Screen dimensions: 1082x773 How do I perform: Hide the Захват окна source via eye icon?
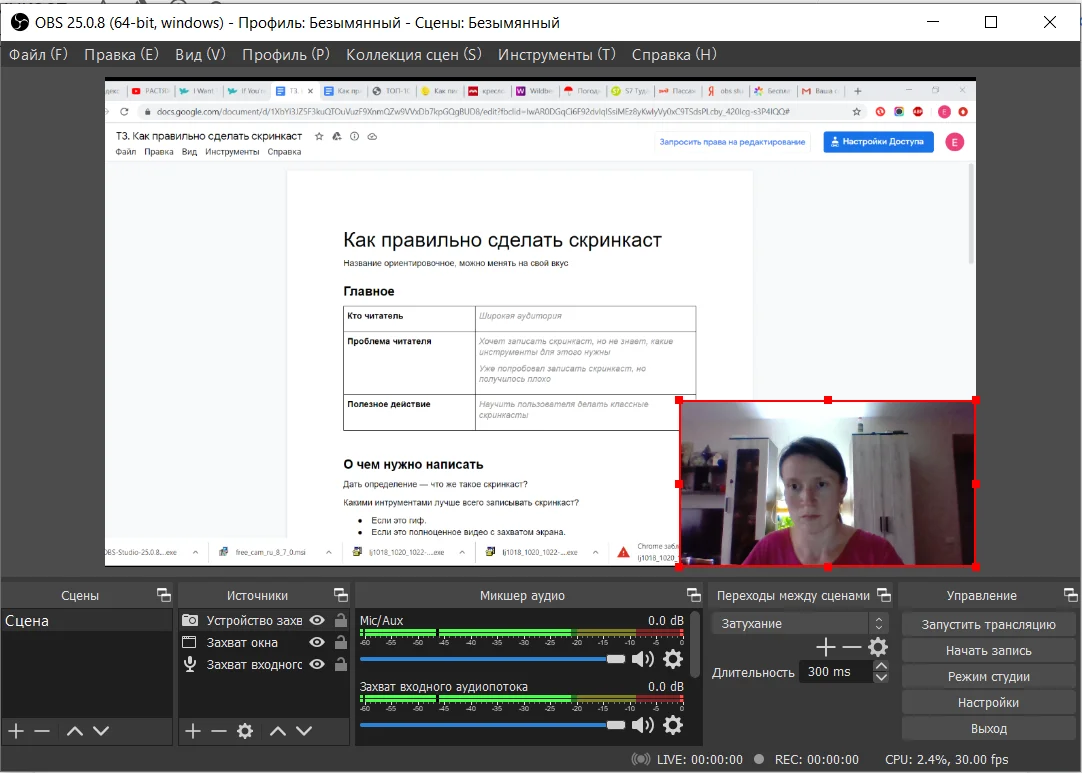click(x=317, y=643)
